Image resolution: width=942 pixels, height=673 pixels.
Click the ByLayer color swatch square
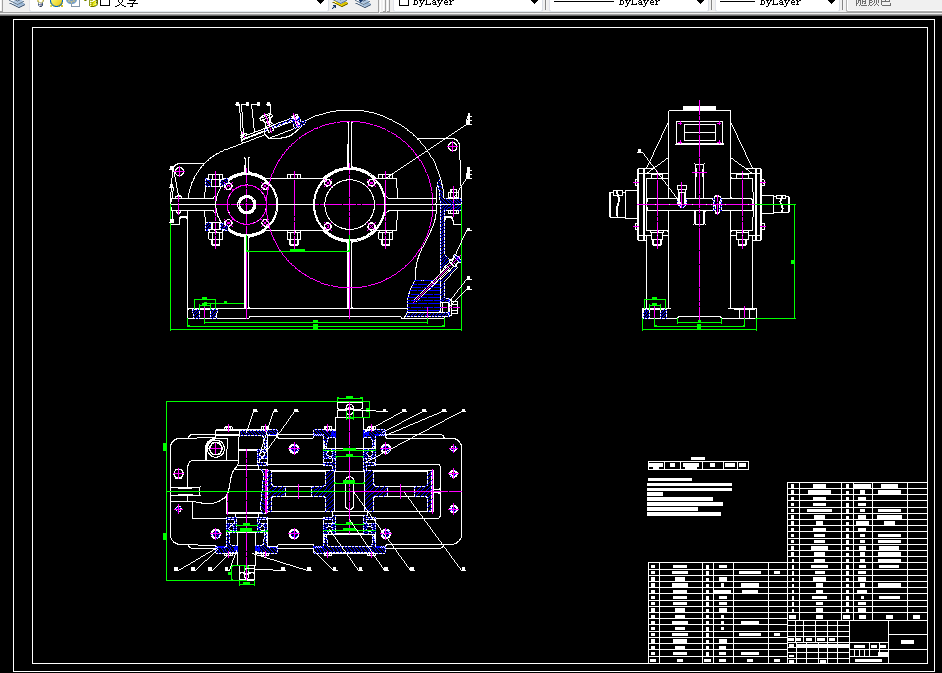(x=404, y=2)
